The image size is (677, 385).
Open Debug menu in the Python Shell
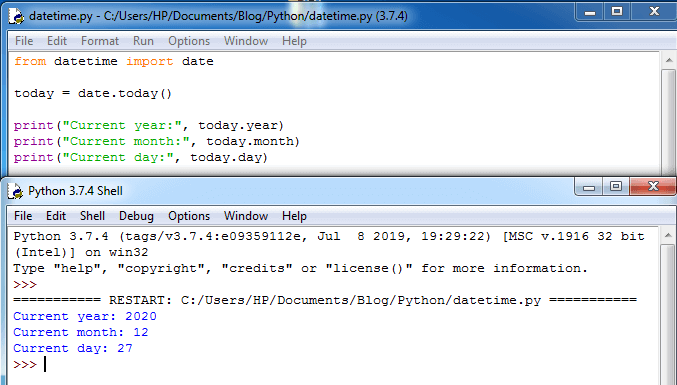click(x=136, y=216)
